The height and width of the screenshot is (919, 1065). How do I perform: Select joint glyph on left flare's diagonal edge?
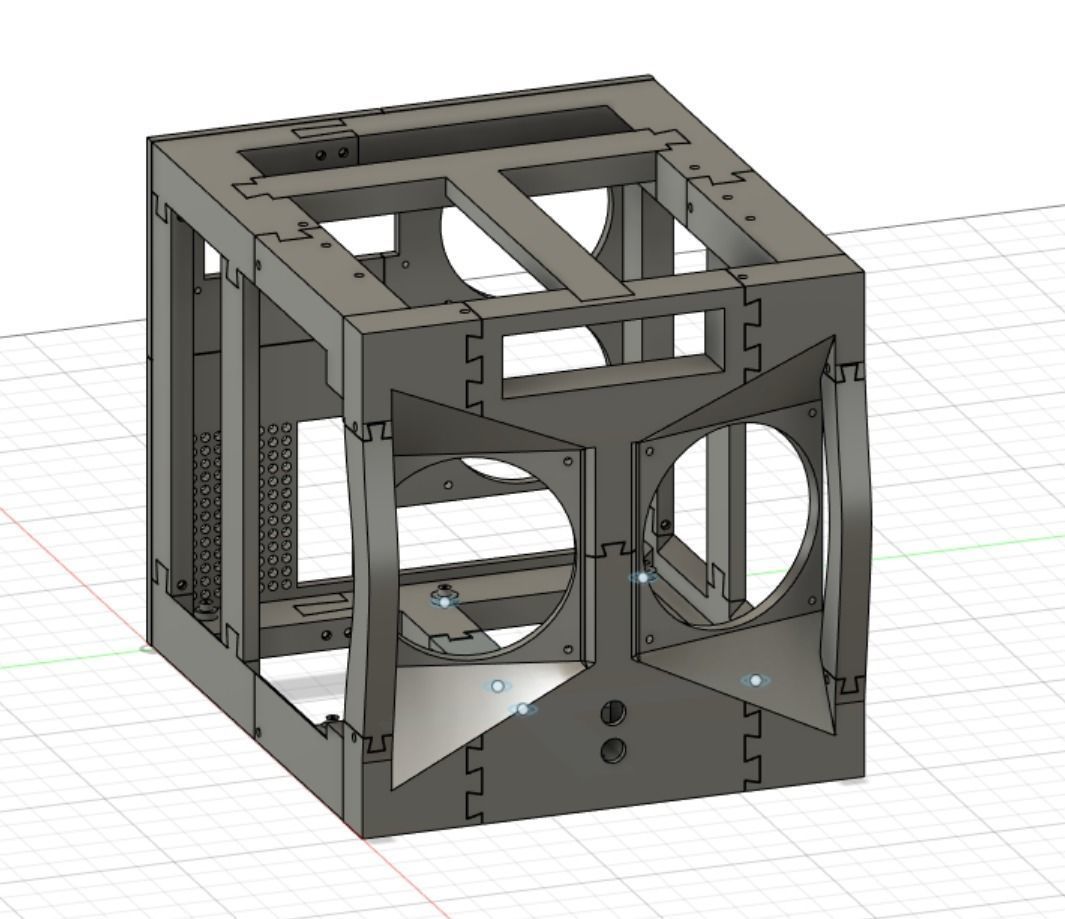click(x=522, y=709)
